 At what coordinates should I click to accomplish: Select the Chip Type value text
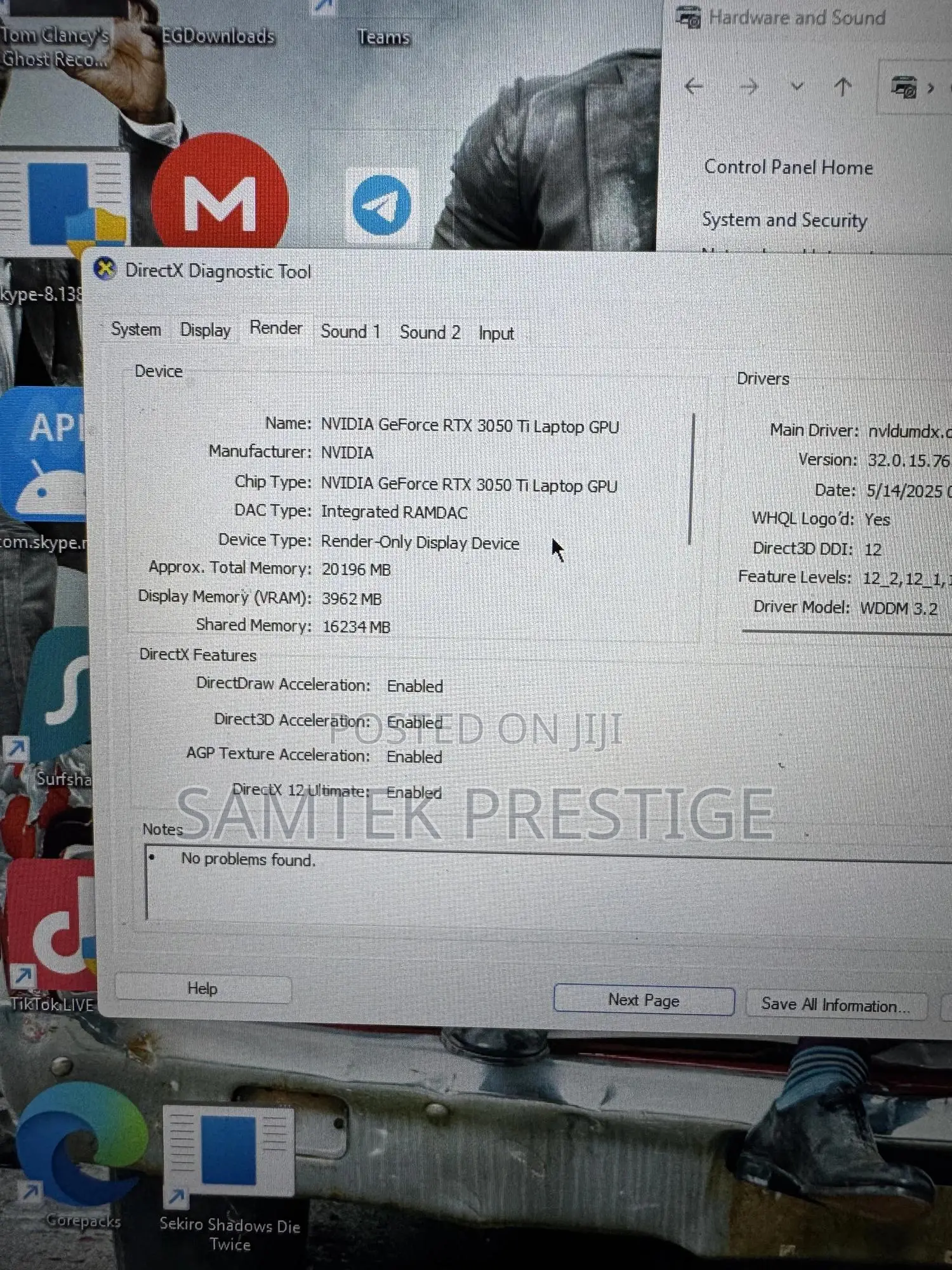click(469, 485)
